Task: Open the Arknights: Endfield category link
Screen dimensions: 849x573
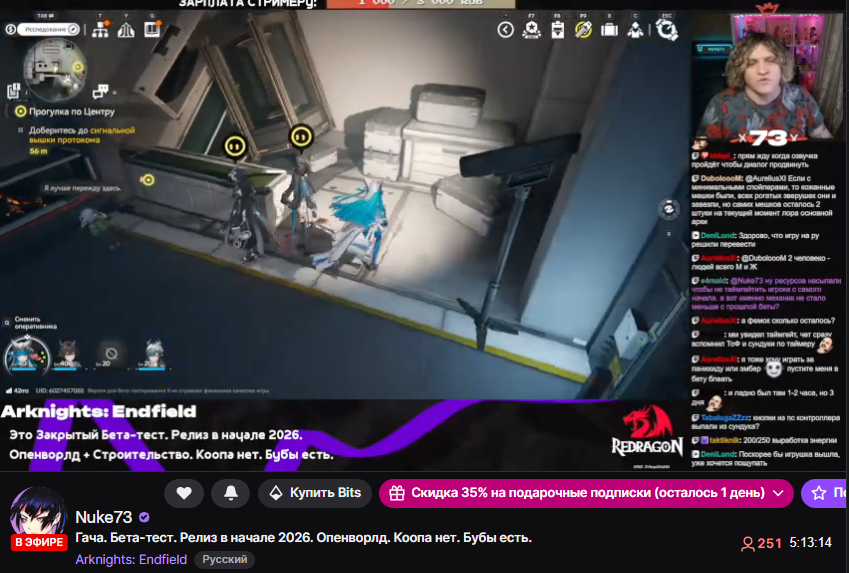Action: click(x=131, y=559)
